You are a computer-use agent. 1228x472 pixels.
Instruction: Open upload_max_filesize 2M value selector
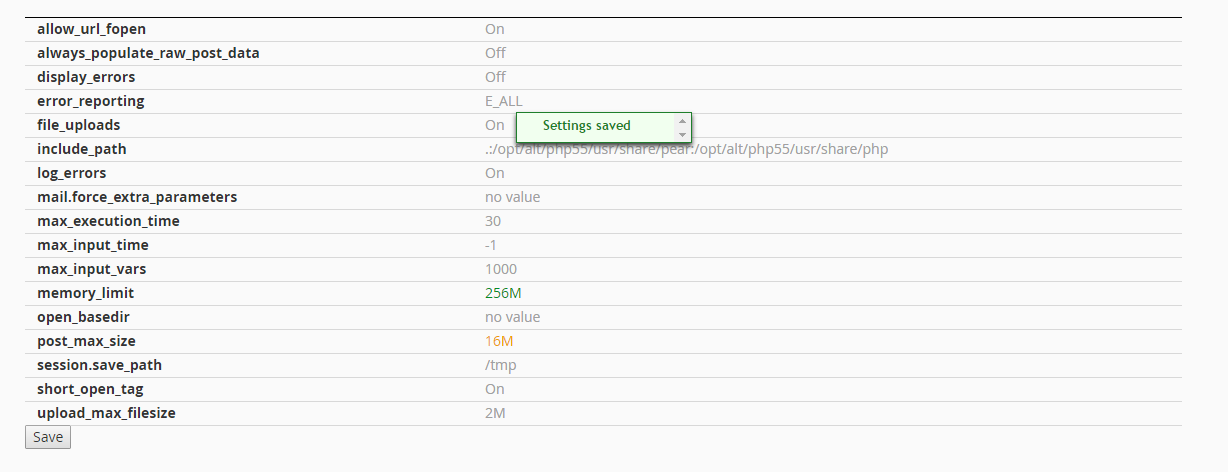(x=496, y=413)
